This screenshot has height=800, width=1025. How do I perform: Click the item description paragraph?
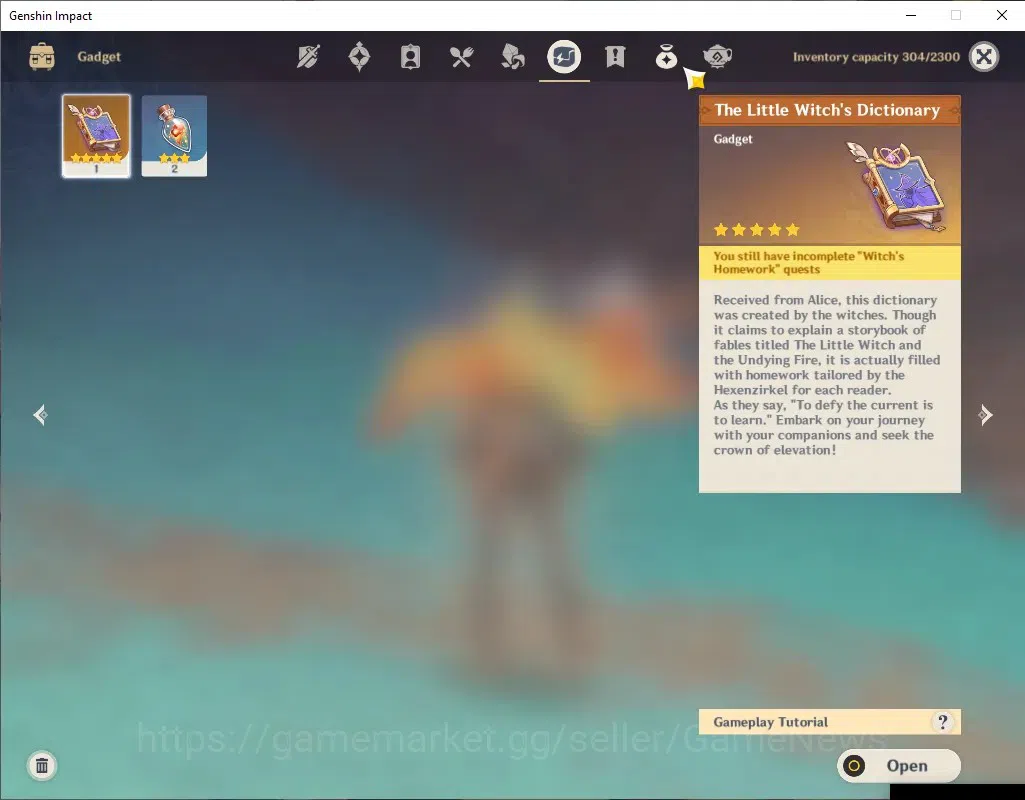coord(826,375)
